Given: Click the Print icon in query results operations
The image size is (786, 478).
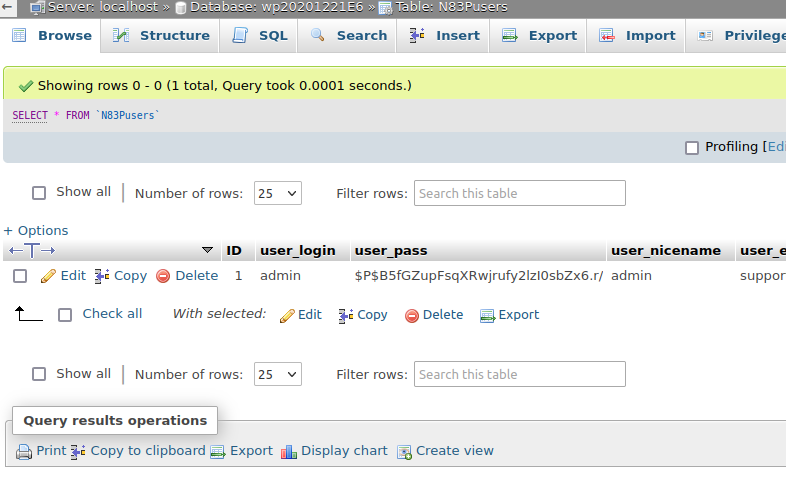Looking at the screenshot, I should pyautogui.click(x=24, y=451).
